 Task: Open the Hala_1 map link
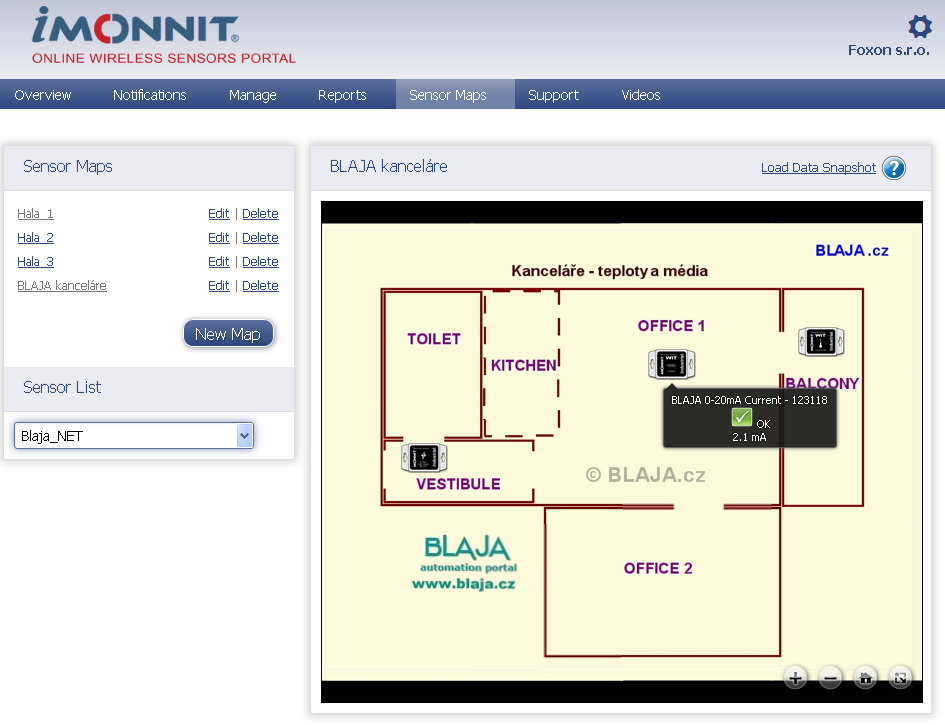point(36,213)
